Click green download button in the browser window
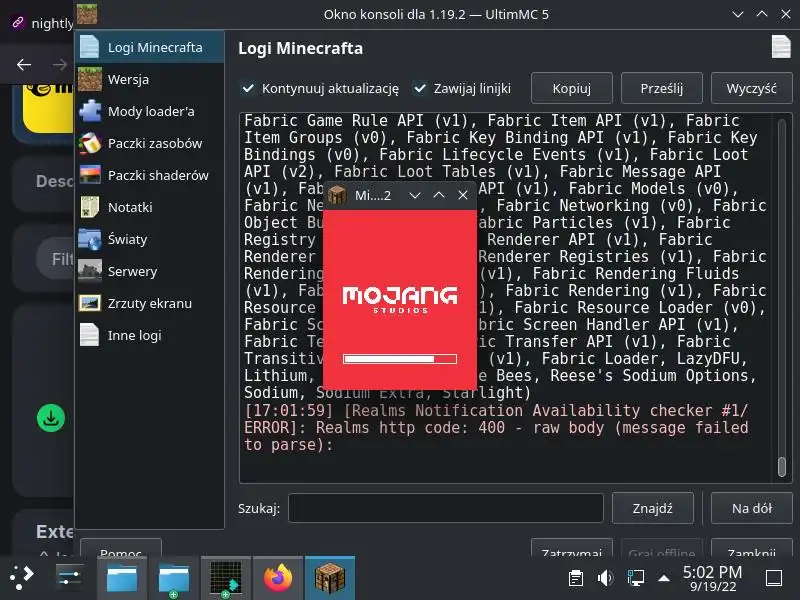The image size is (800, 600). [51, 418]
